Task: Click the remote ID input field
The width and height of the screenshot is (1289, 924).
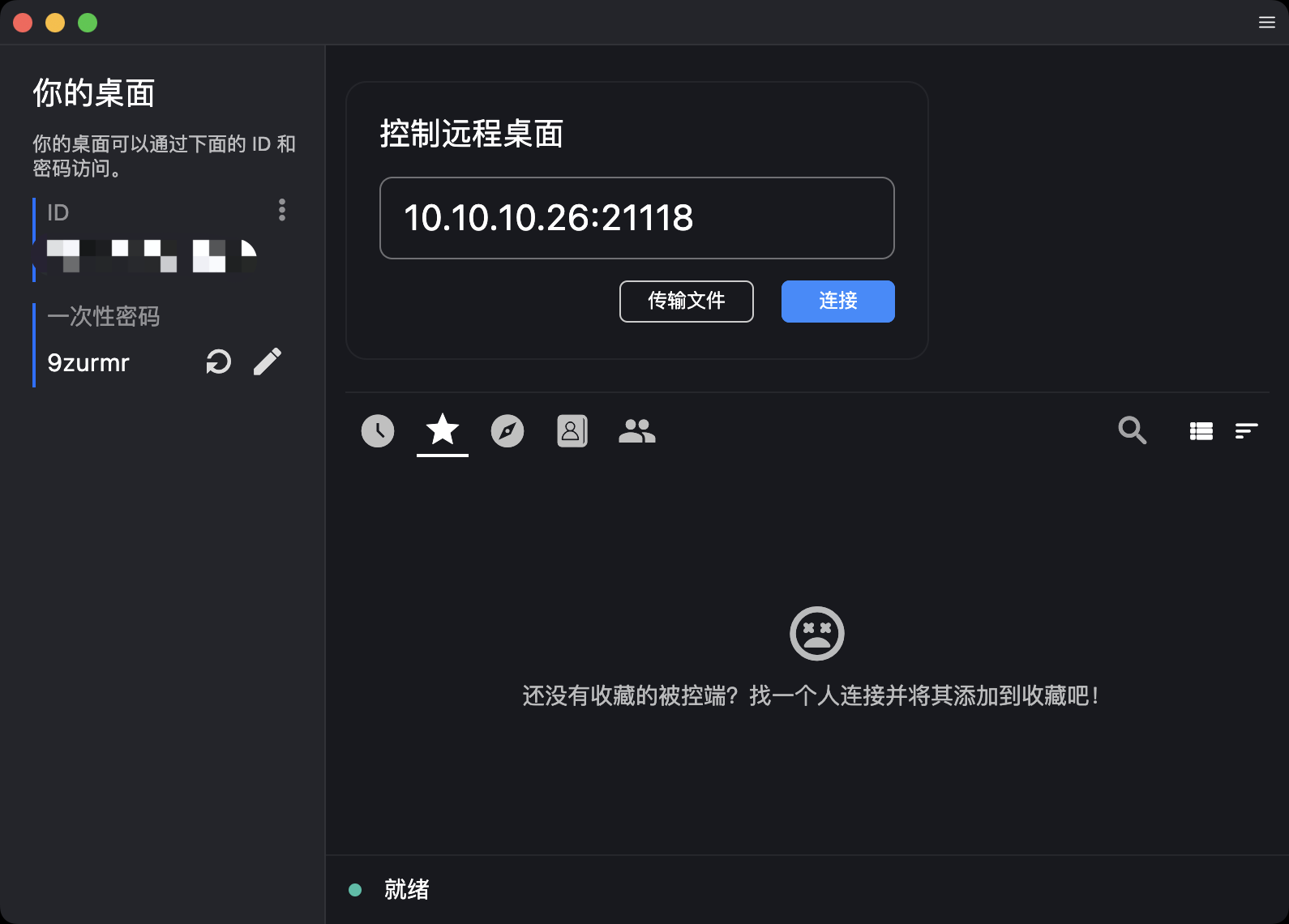Action: point(636,218)
